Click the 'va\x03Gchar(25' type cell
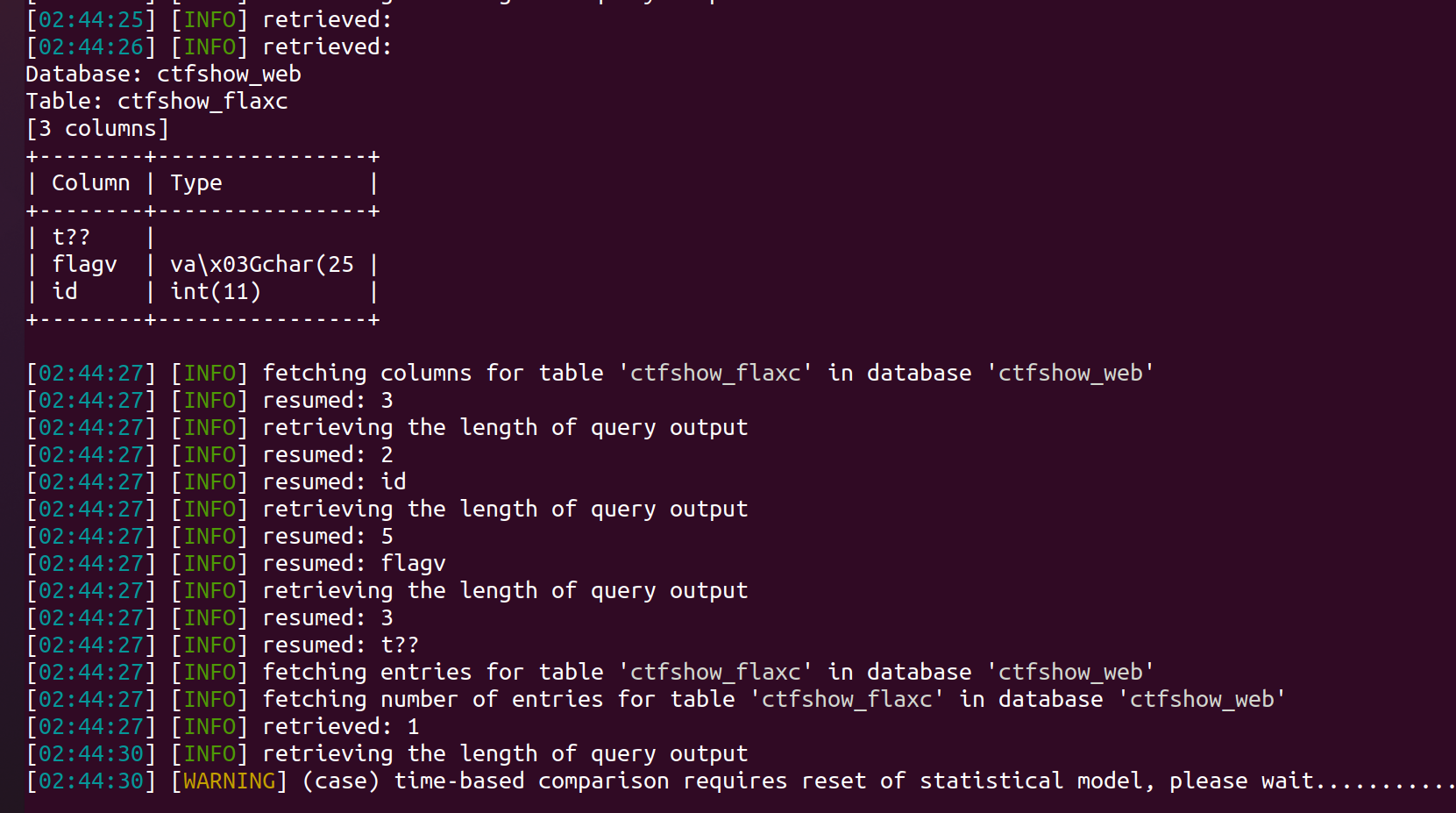The height and width of the screenshot is (813, 1456). click(x=262, y=264)
